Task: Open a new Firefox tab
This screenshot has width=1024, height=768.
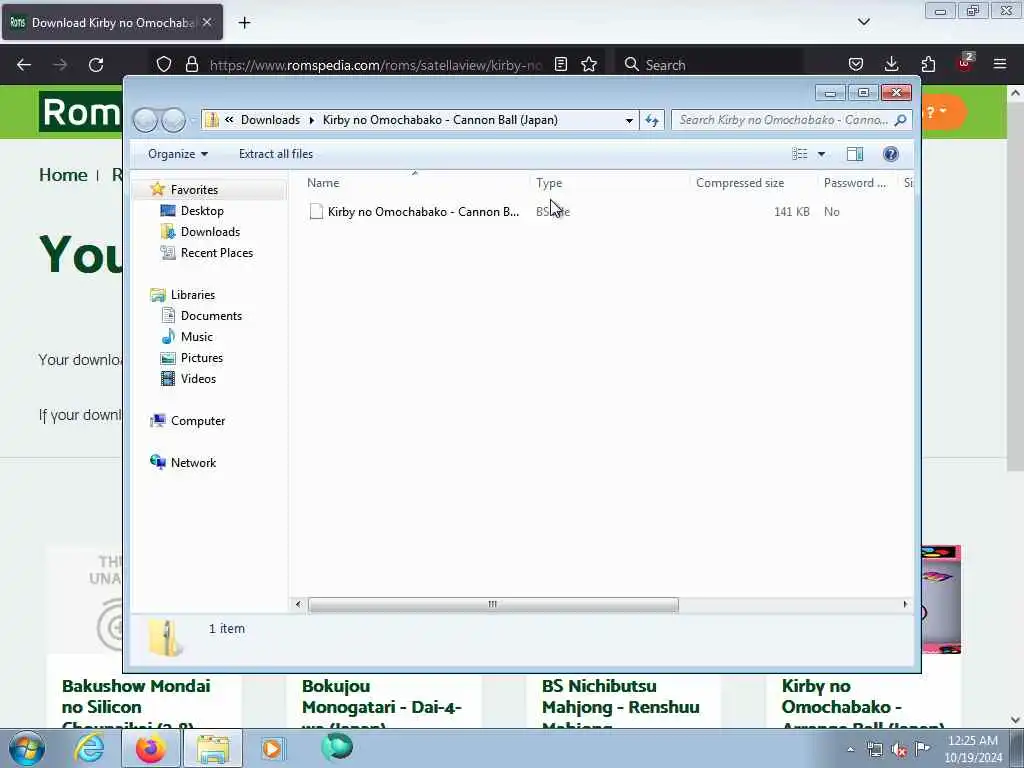Action: coord(244,23)
